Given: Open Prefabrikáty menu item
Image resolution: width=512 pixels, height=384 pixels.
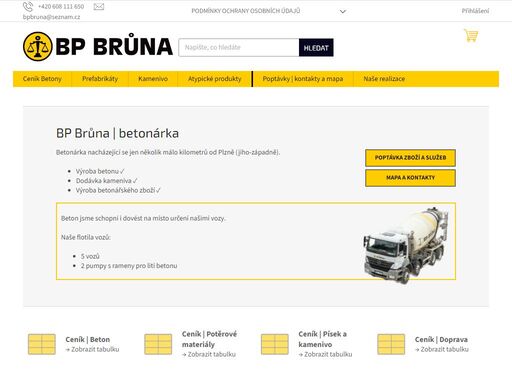Looking at the screenshot, I should point(100,79).
